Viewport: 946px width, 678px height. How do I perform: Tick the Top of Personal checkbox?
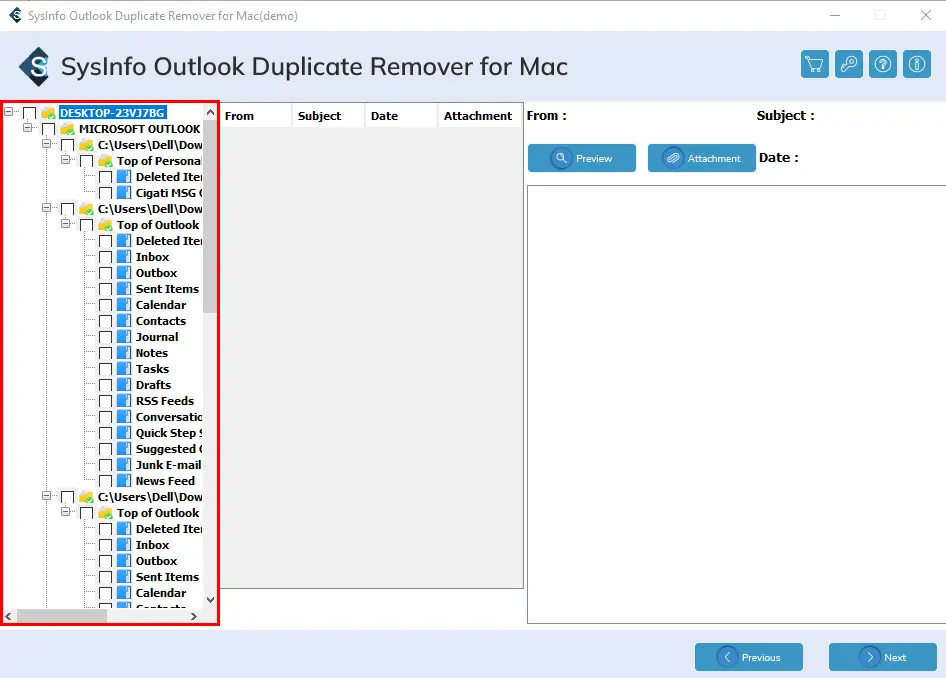pos(86,161)
